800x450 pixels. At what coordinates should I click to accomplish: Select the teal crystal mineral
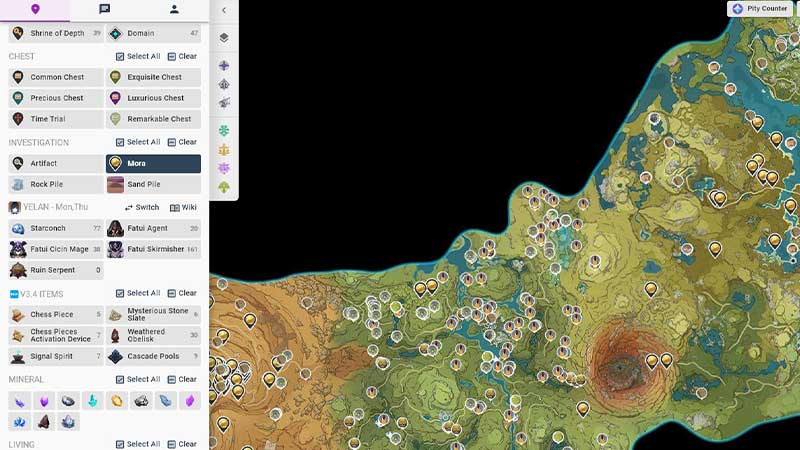pos(92,401)
